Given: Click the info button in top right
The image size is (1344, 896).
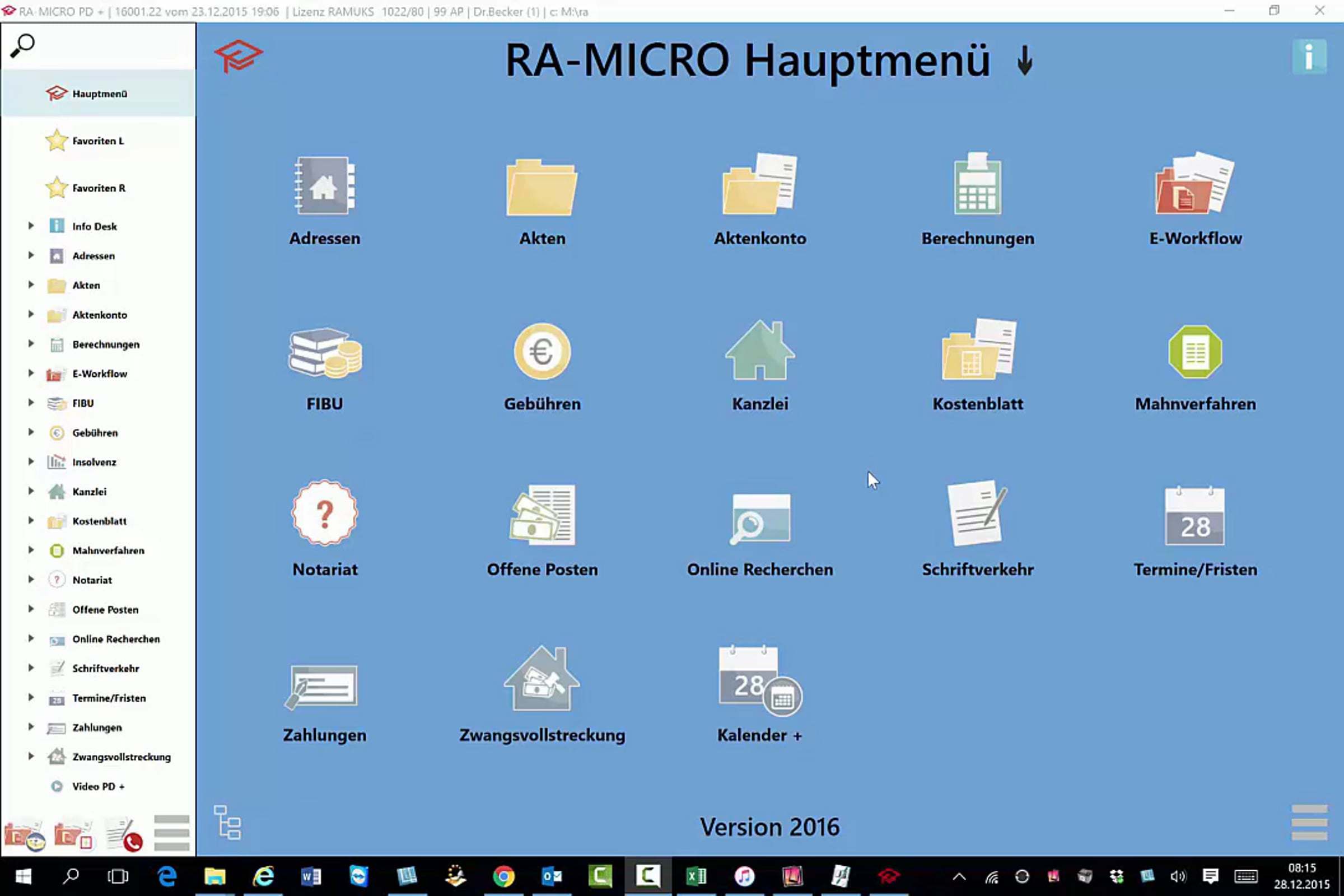Looking at the screenshot, I should pos(1309,57).
